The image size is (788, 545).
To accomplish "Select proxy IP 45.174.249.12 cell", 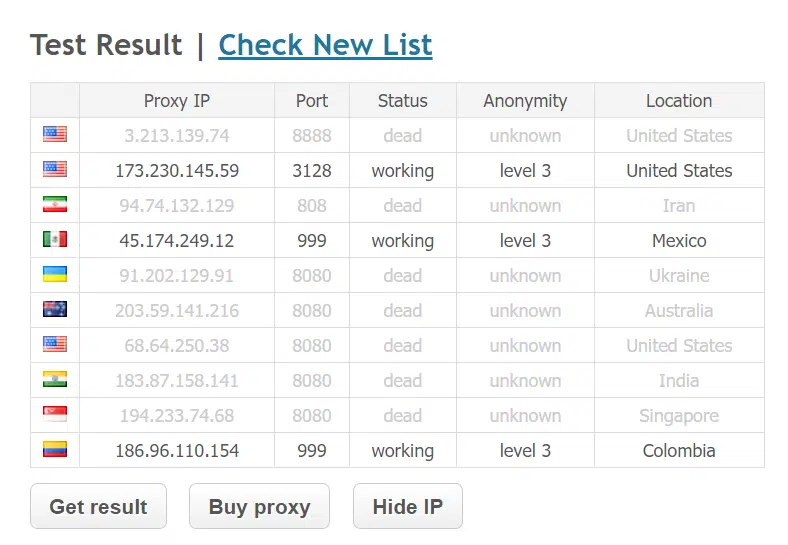I will coord(177,240).
